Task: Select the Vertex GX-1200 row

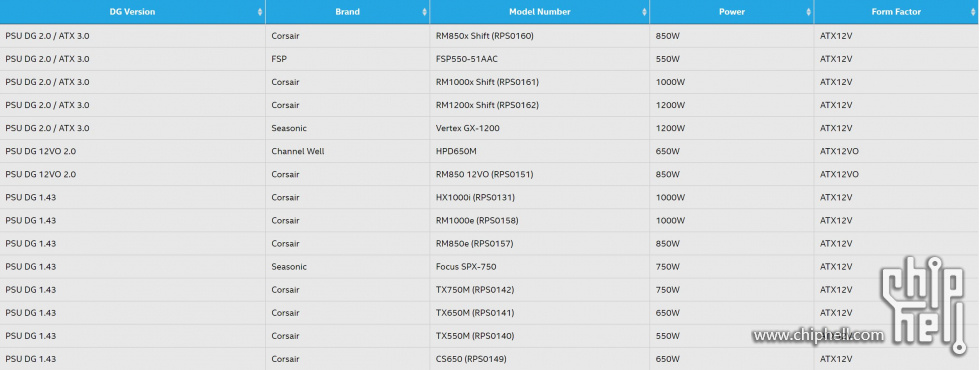Action: click(490, 128)
